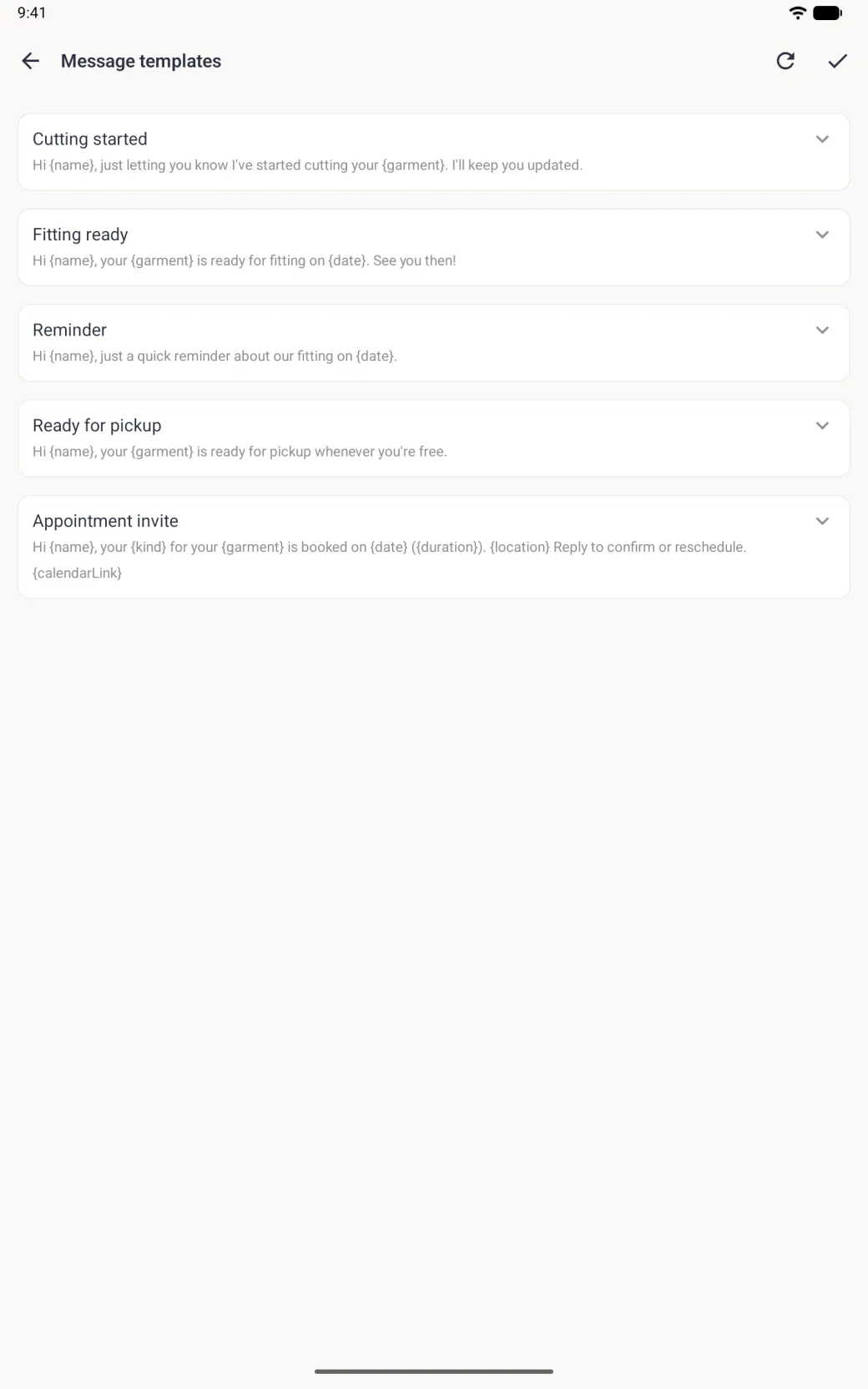The width and height of the screenshot is (868, 1389).
Task: Expand the Cutting started template chevron
Action: [822, 139]
